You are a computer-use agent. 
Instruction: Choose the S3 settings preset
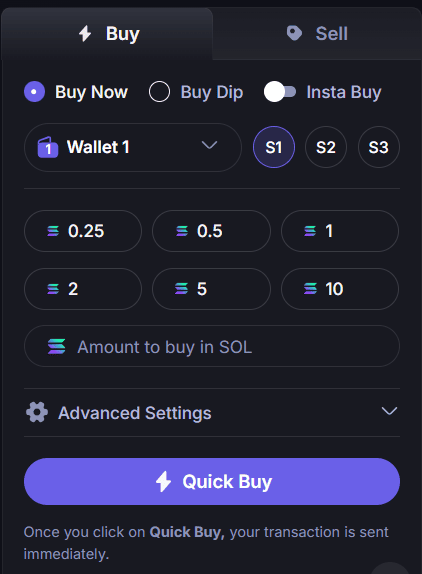coord(378,147)
